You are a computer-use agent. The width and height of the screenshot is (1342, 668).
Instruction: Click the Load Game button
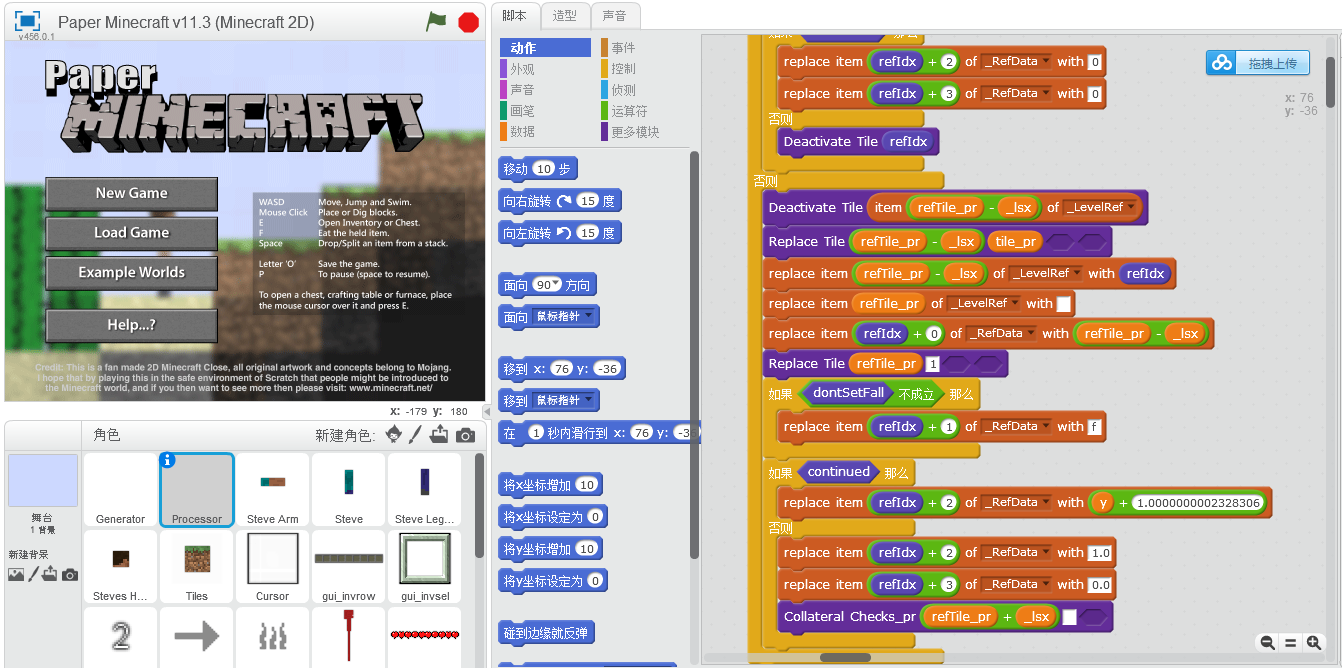pyautogui.click(x=131, y=233)
